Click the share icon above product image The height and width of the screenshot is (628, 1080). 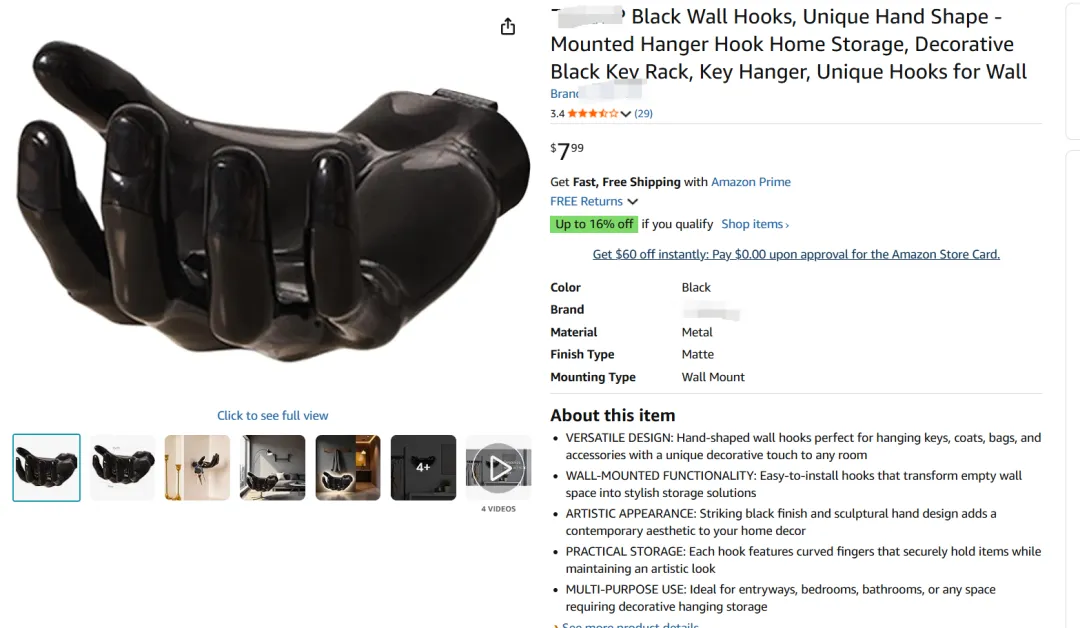[508, 27]
